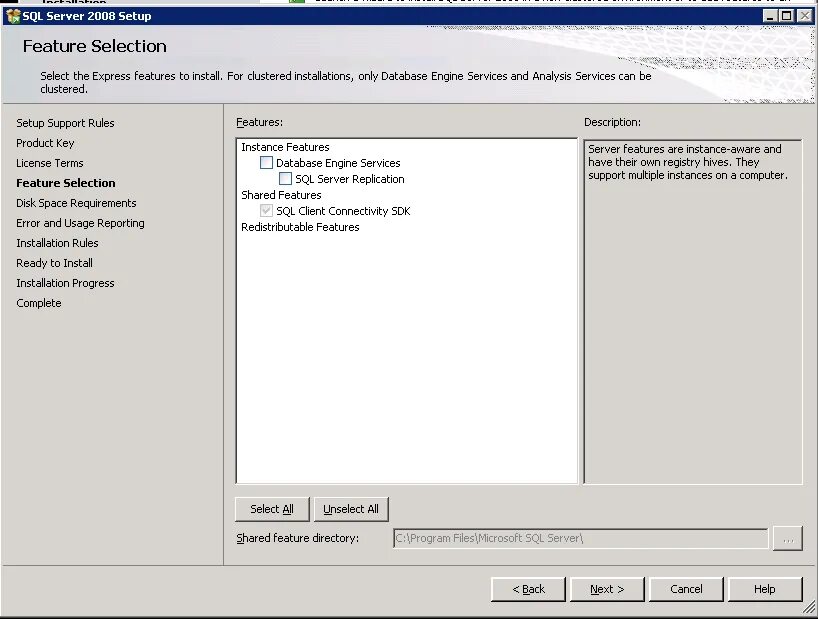Click the SQL Server Setup title bar icon
818x619 pixels.
pos(13,16)
